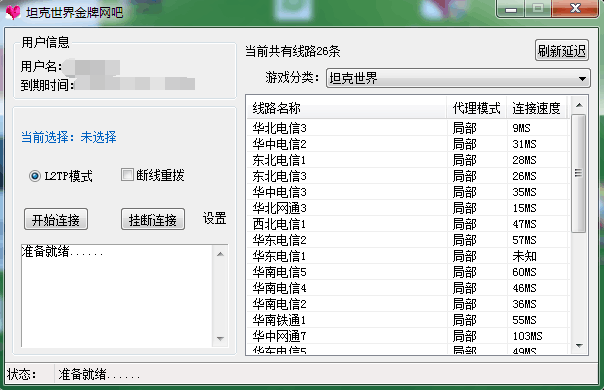This screenshot has width=604, height=390.
Task: Select the 东北电信1 line row
Action: pos(408,160)
